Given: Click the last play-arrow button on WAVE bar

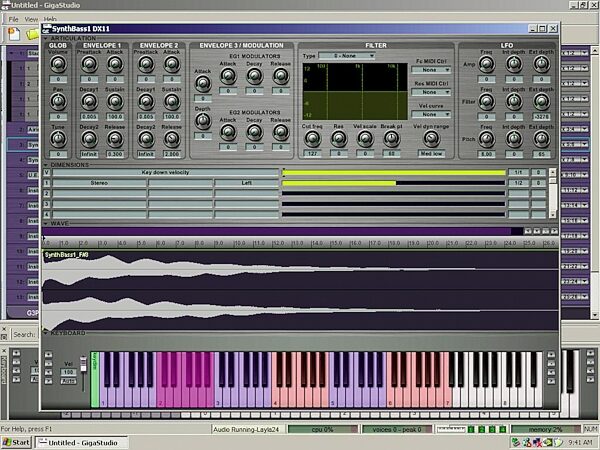Looking at the screenshot, I should pyautogui.click(x=554, y=231).
